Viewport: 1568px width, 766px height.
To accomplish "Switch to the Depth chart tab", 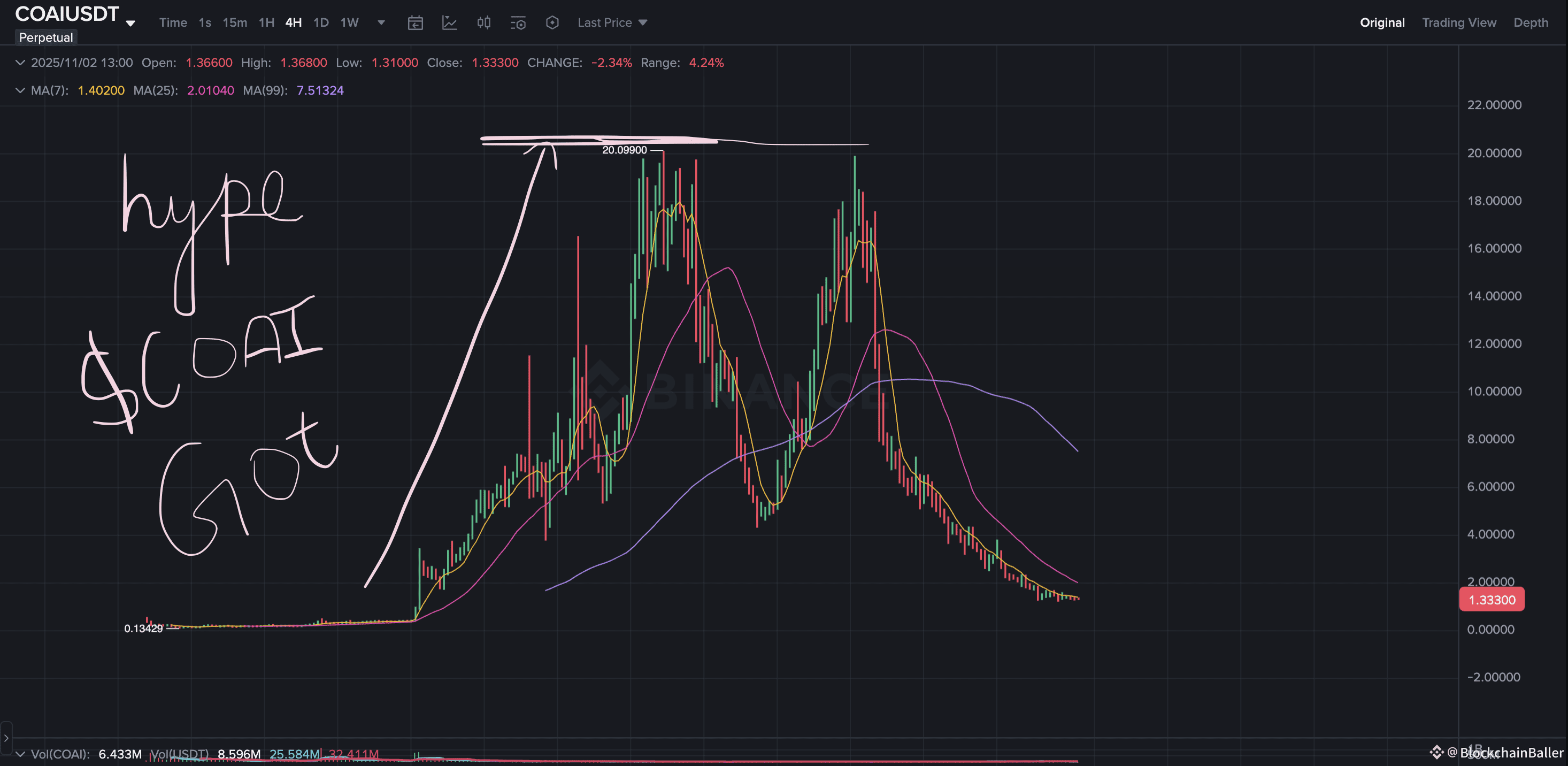I will (1530, 22).
